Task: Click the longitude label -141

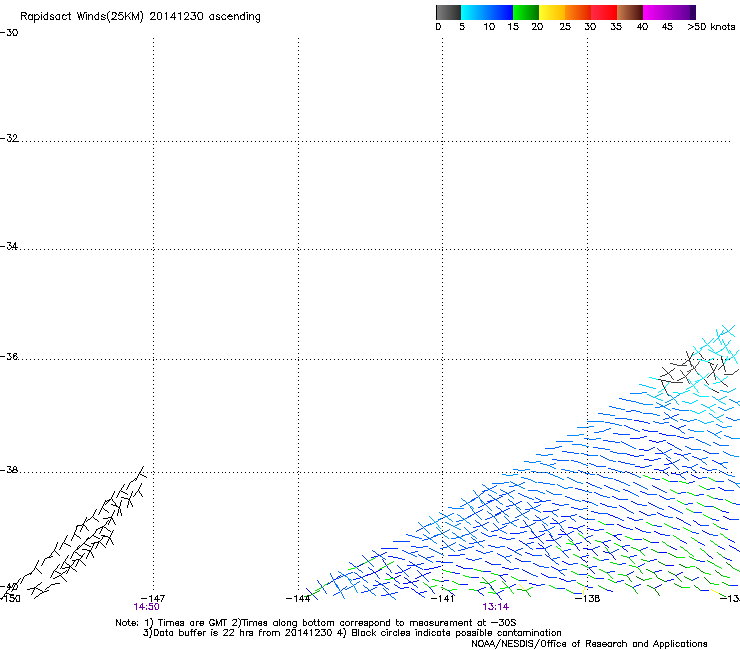Action: (442, 599)
